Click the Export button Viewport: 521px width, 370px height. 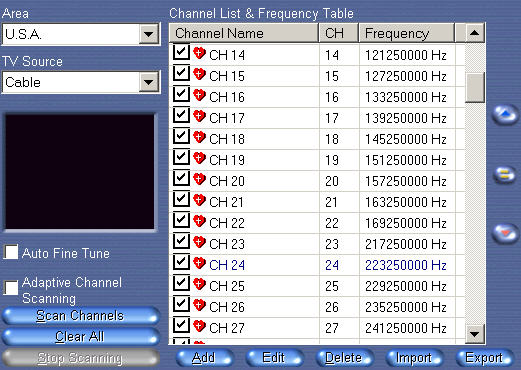(484, 358)
